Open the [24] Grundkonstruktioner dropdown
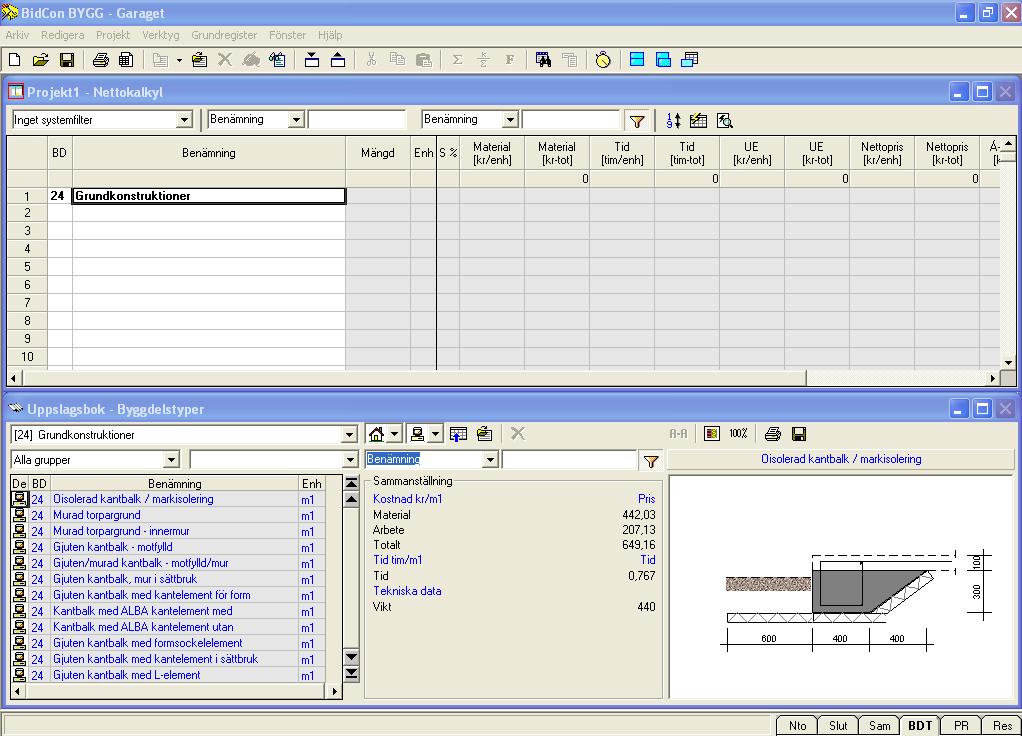The image size is (1022, 736). tap(349, 435)
